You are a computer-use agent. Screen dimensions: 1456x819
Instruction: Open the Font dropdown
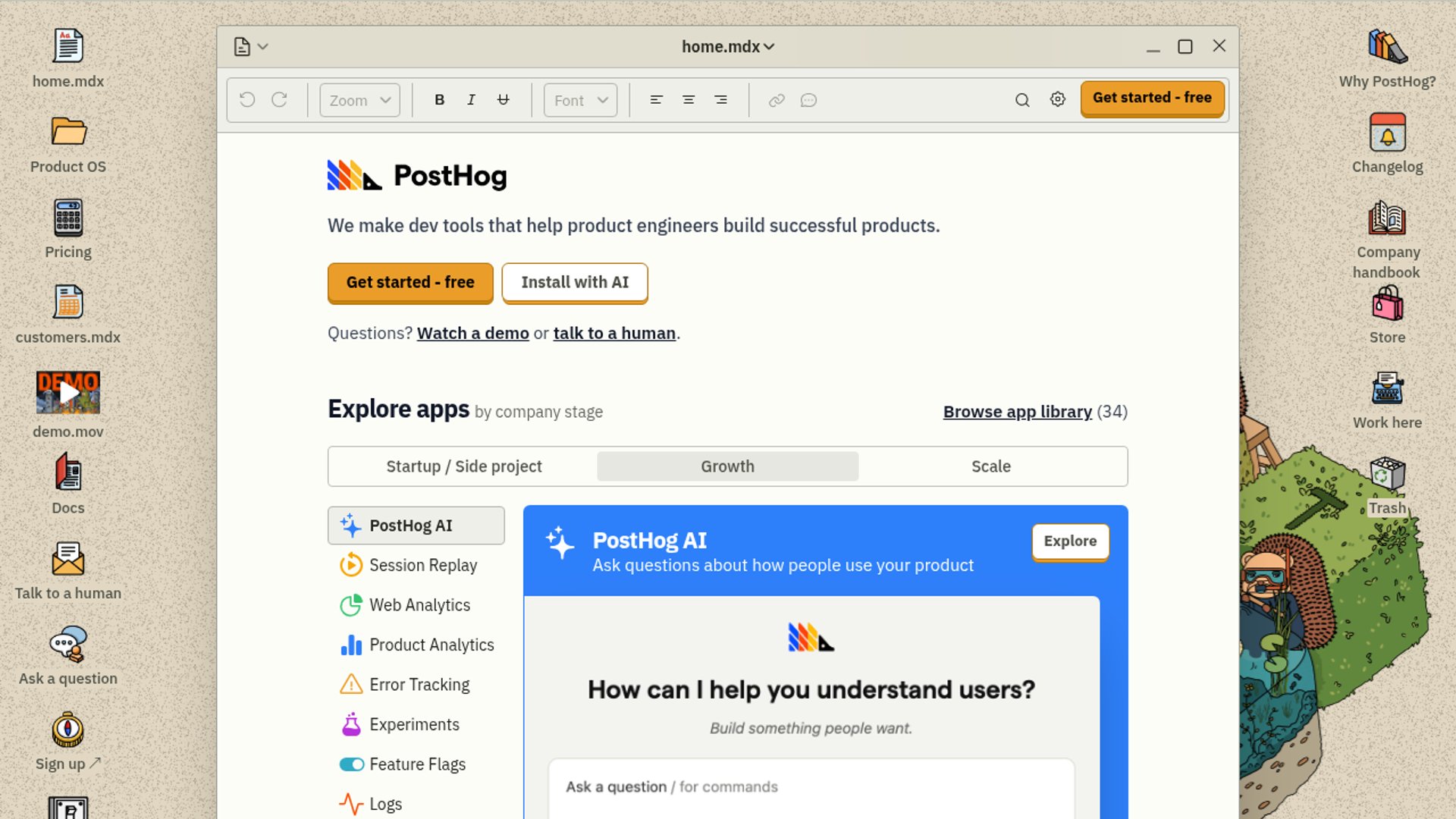coord(581,100)
